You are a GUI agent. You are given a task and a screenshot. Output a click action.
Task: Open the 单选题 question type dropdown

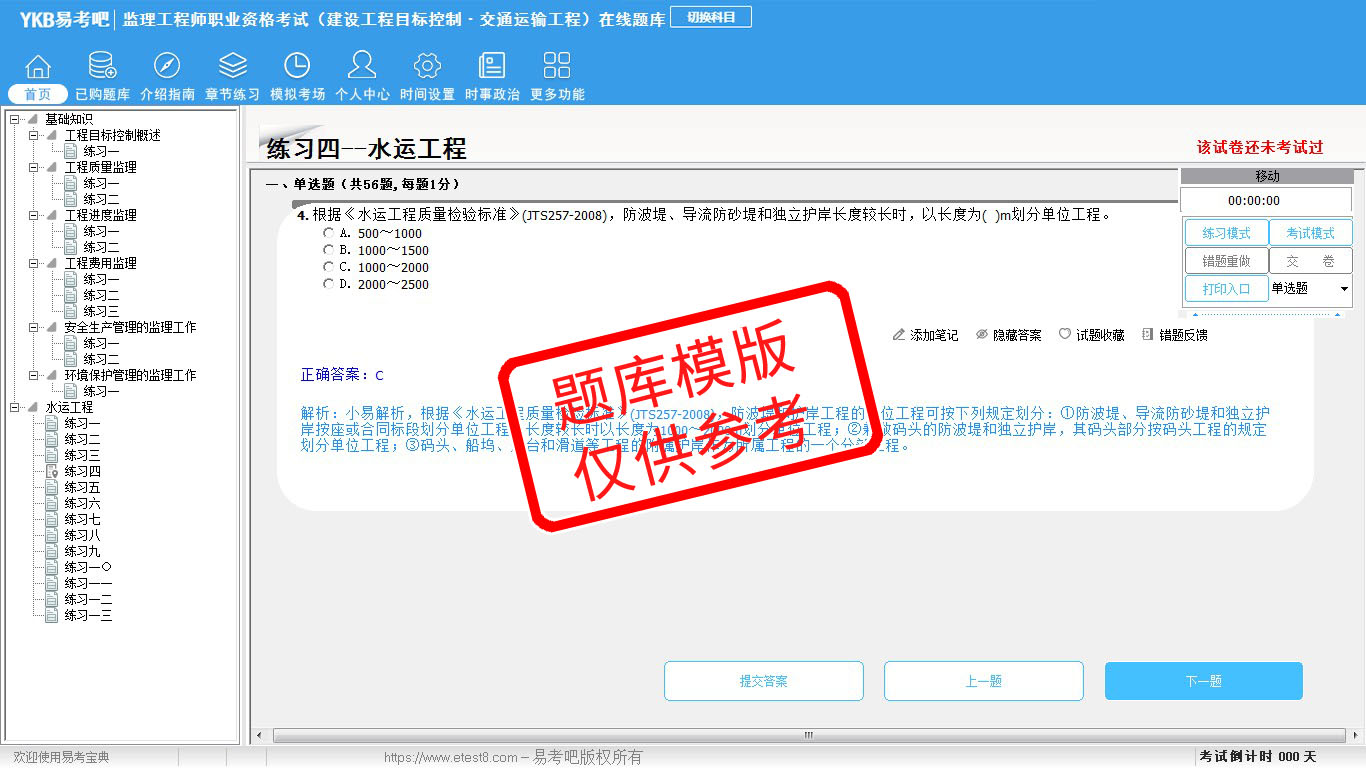coord(1310,288)
